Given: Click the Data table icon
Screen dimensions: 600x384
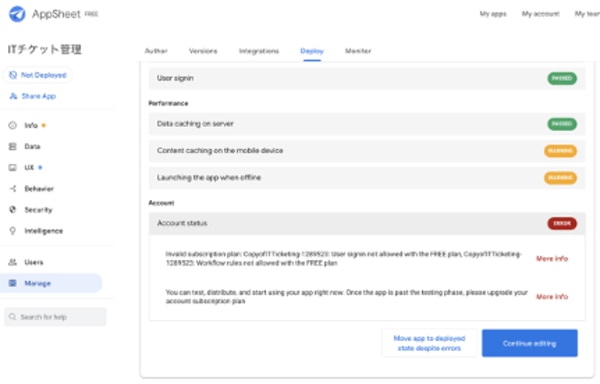Looking at the screenshot, I should click(x=13, y=146).
